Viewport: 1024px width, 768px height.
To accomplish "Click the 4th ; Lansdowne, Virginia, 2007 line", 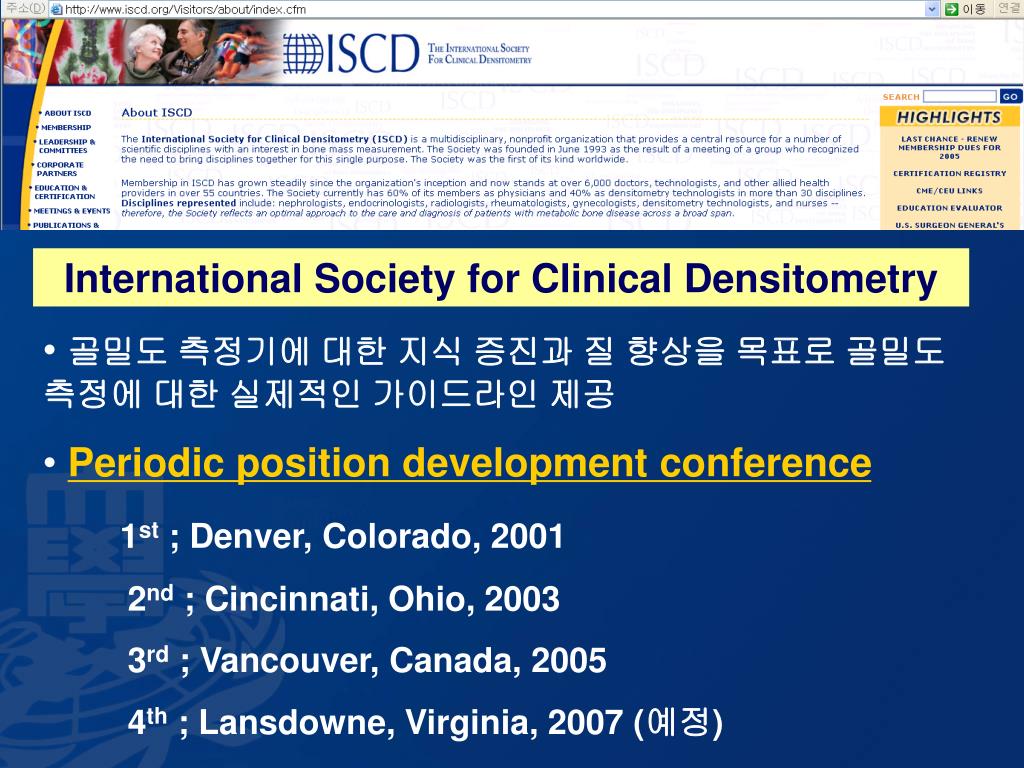I will pos(425,722).
